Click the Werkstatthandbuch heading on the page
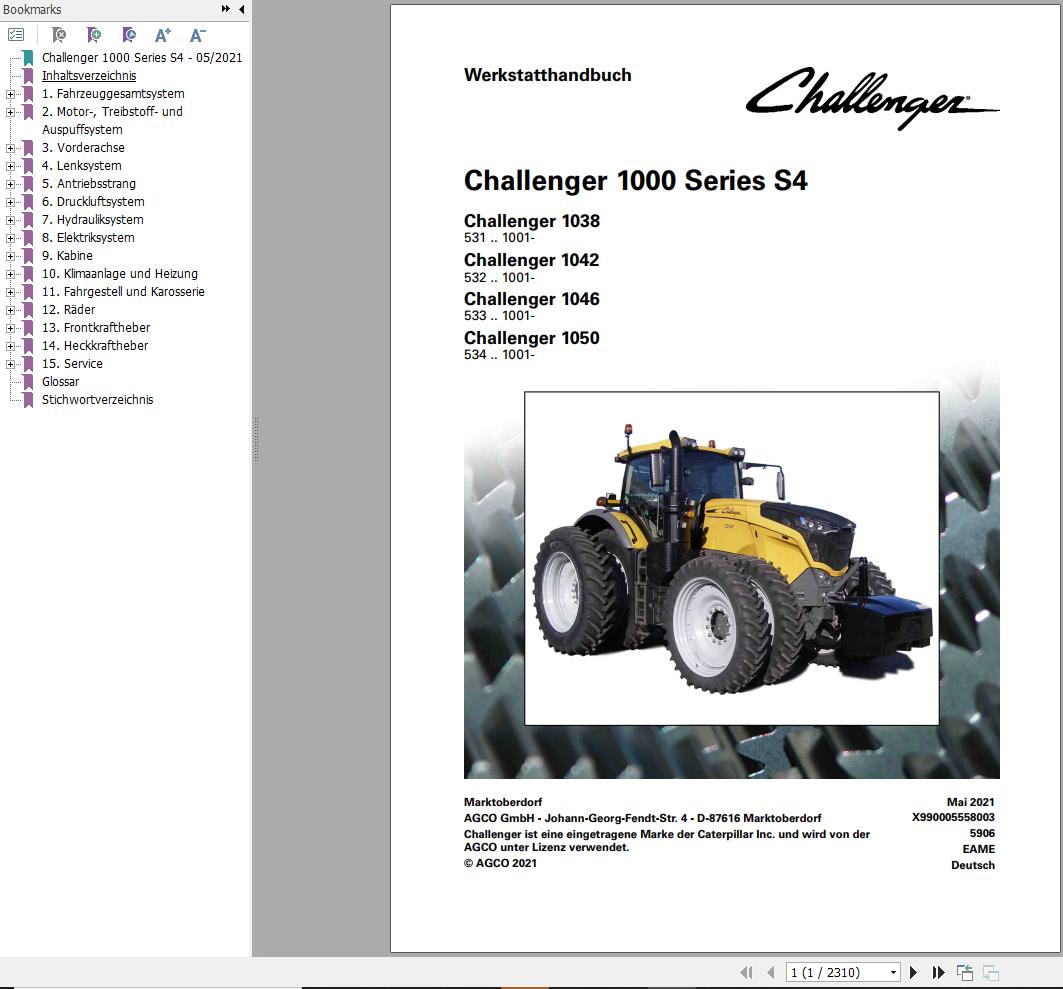The height and width of the screenshot is (989, 1063). pyautogui.click(x=548, y=75)
